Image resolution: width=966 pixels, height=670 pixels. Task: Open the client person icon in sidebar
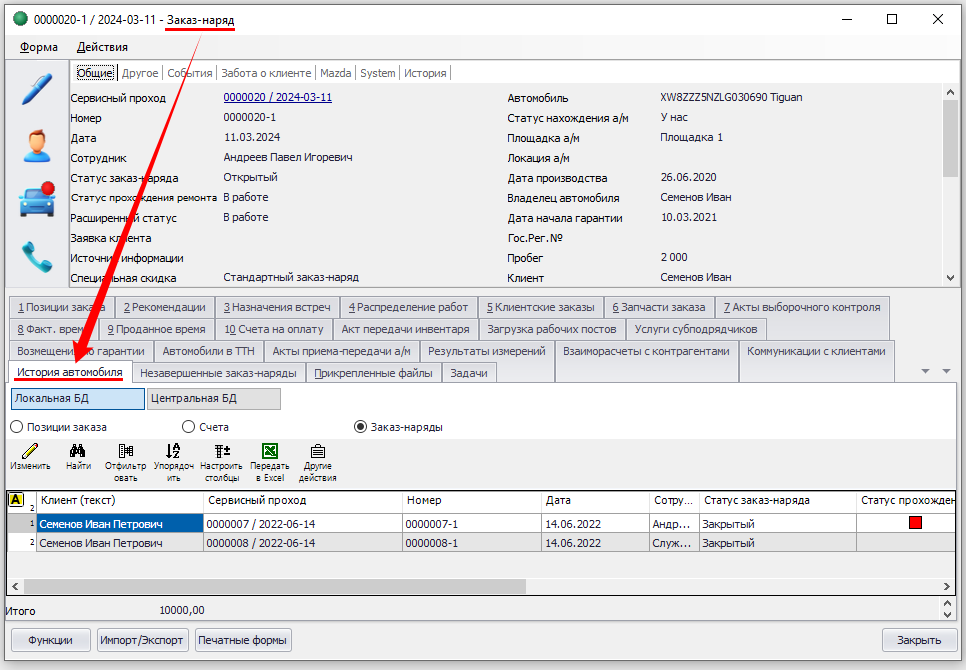[x=37, y=145]
